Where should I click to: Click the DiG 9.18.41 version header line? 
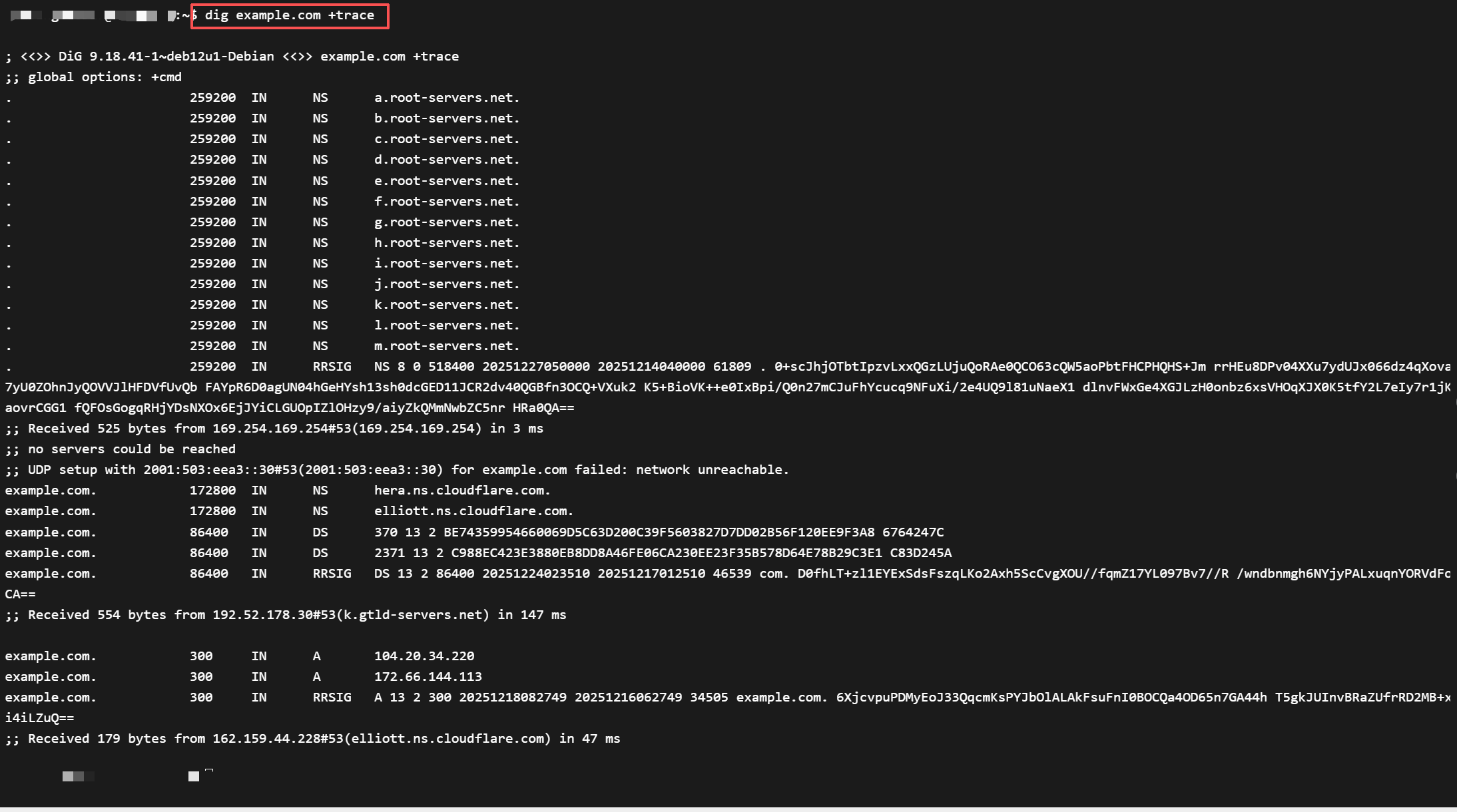click(x=232, y=57)
